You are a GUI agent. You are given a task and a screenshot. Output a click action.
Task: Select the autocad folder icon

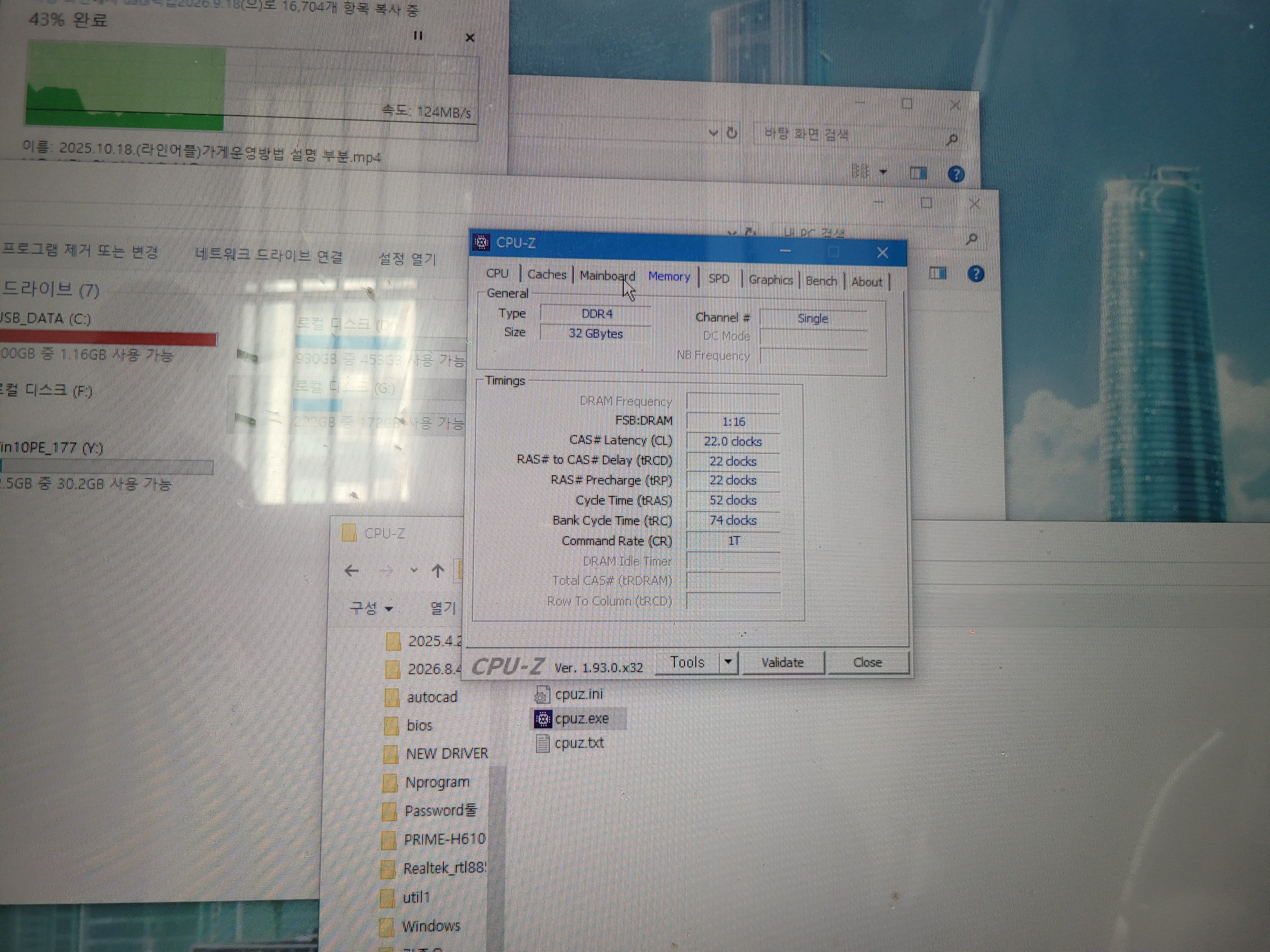point(392,698)
